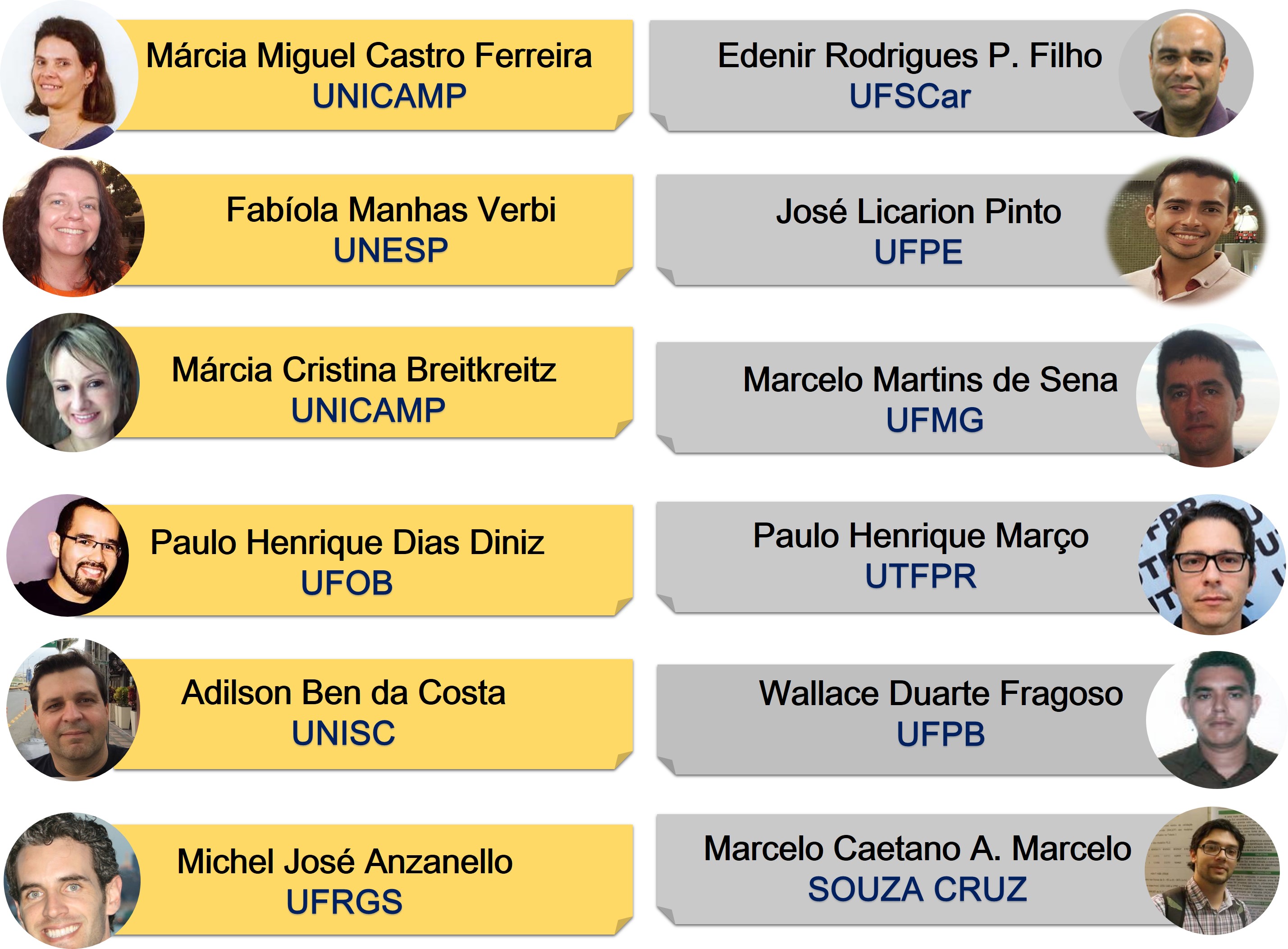Click the photo beside Michel José Anzanello

[x=72, y=880]
